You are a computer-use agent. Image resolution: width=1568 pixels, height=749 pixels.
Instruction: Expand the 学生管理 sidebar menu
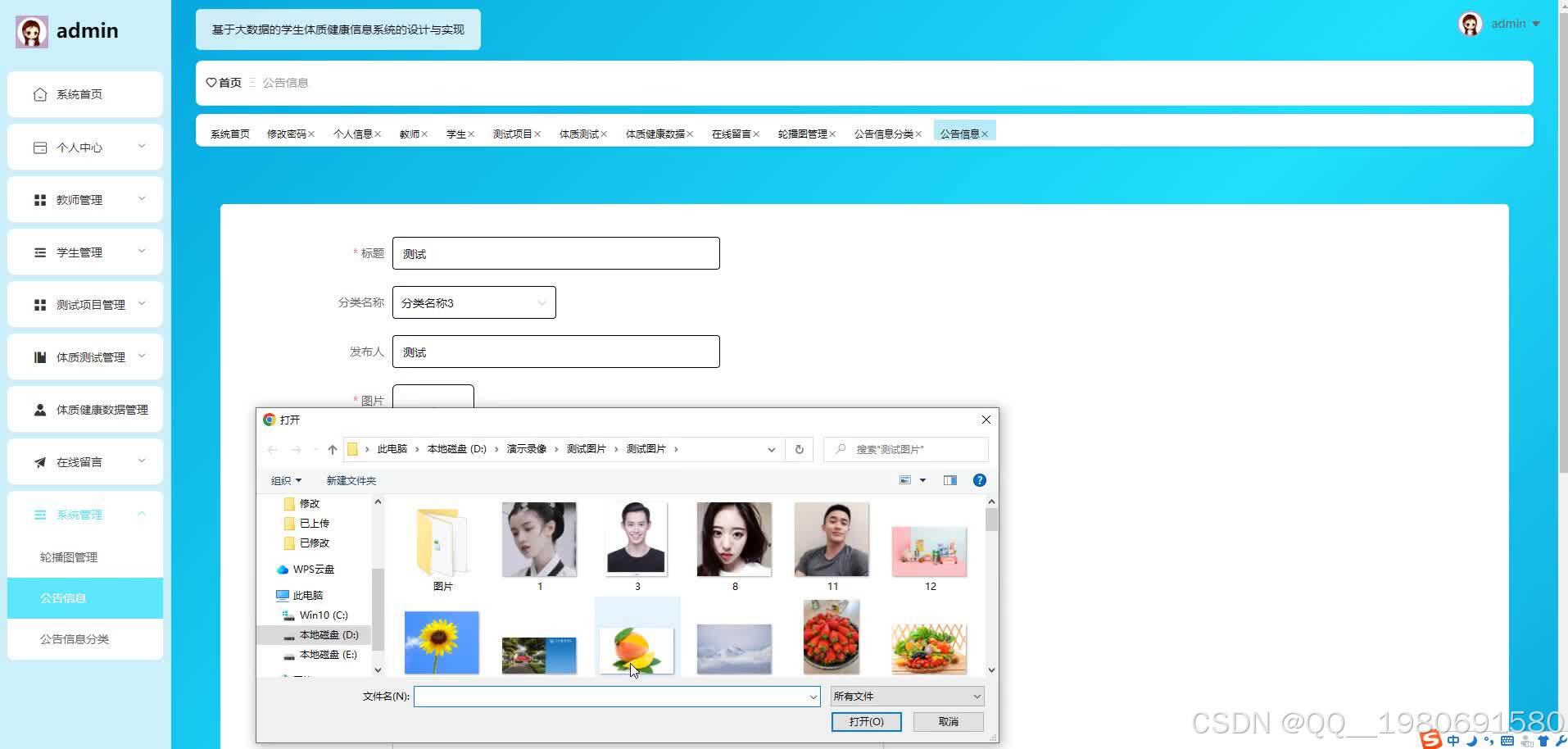coord(142,252)
